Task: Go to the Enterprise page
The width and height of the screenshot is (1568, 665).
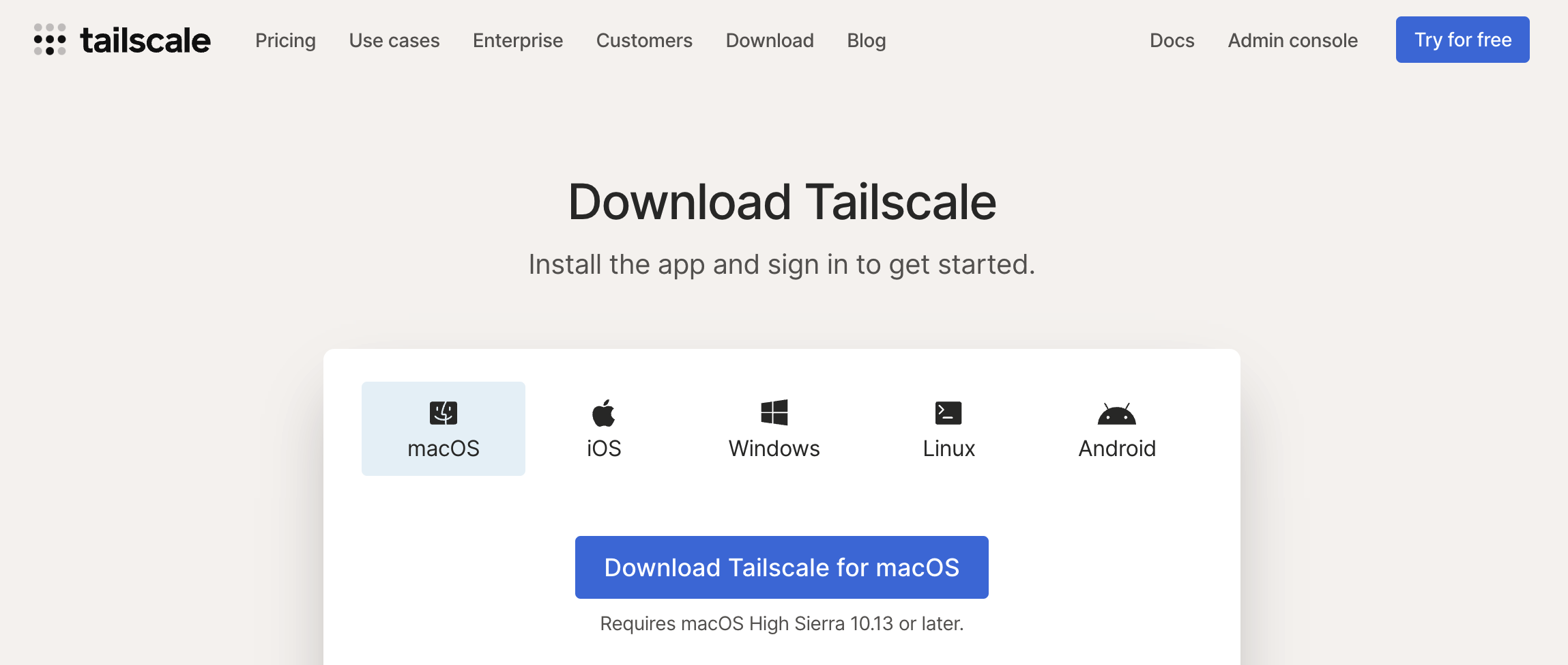Action: (518, 40)
